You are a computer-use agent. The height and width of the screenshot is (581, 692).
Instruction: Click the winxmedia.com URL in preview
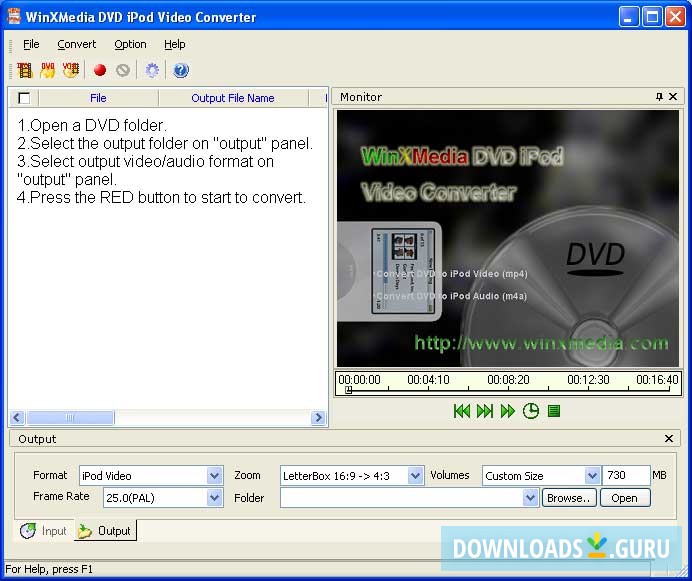point(541,343)
